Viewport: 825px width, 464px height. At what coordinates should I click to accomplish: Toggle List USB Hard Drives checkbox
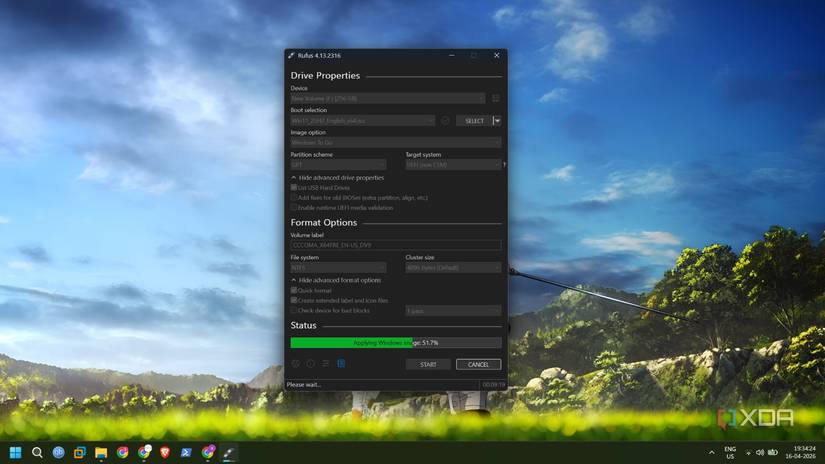(x=294, y=187)
